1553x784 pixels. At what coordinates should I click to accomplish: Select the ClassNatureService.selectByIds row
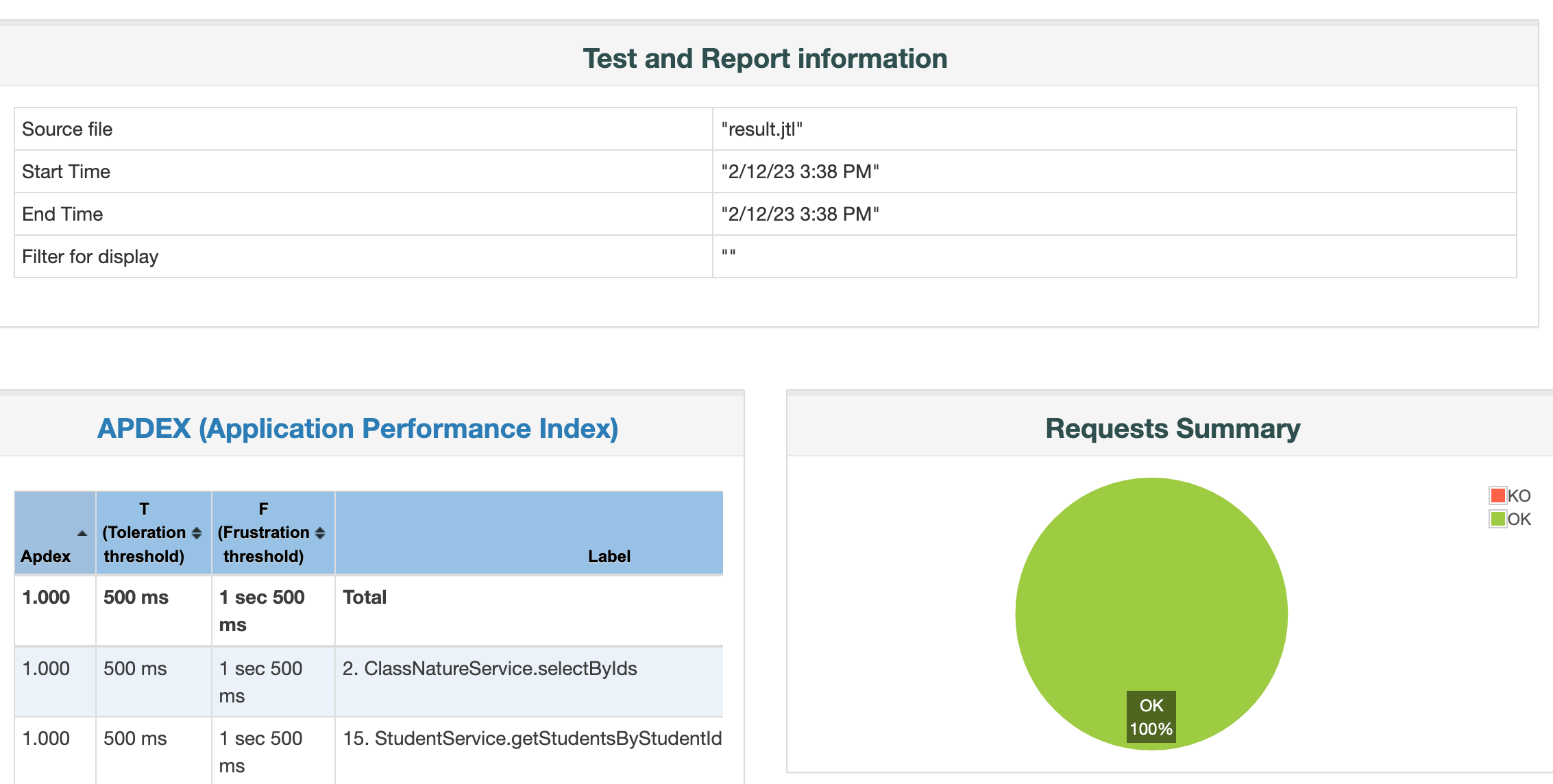[x=489, y=668]
